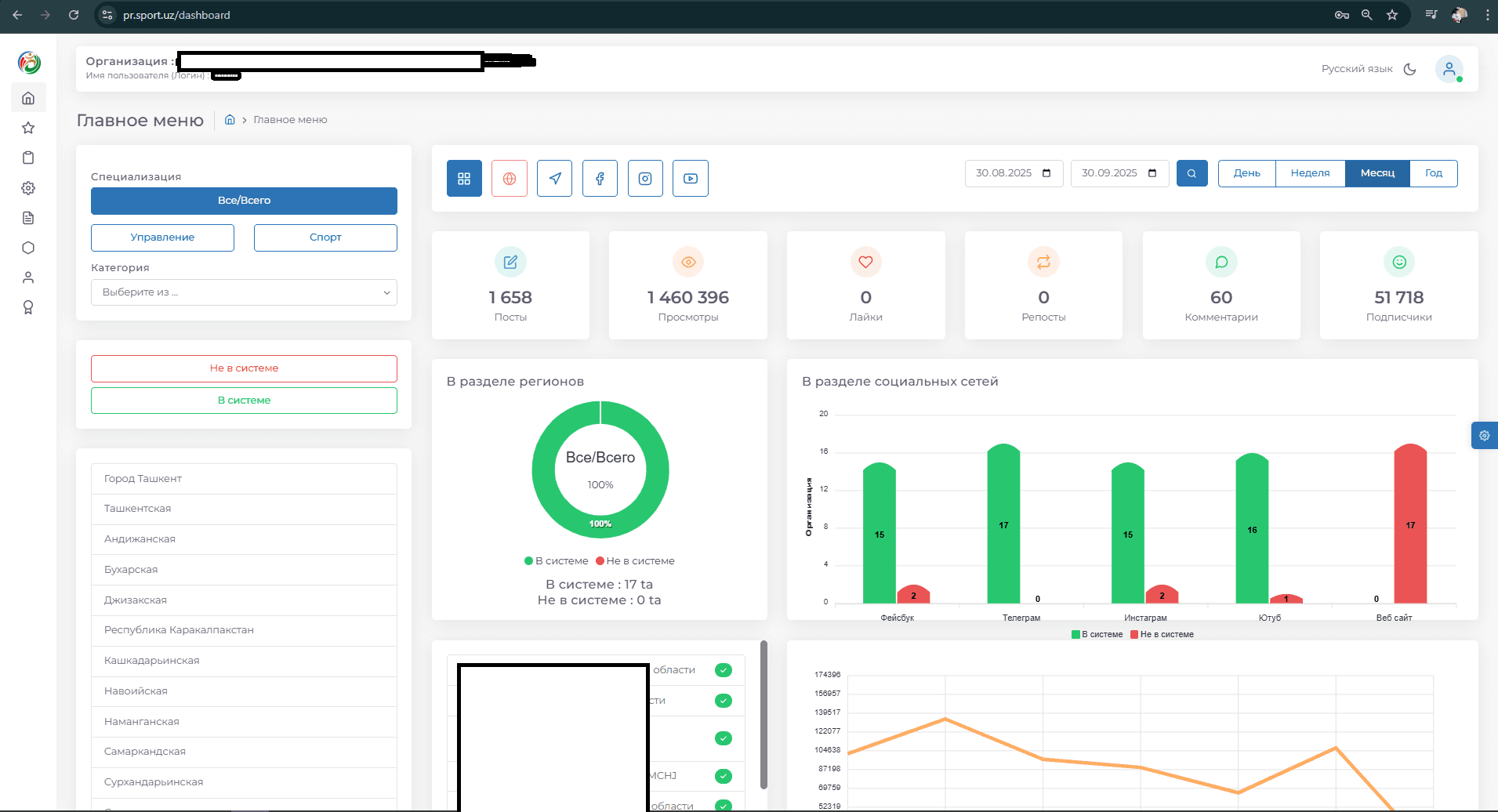
Task: Open the end date picker 30.09.2025
Action: [1119, 173]
